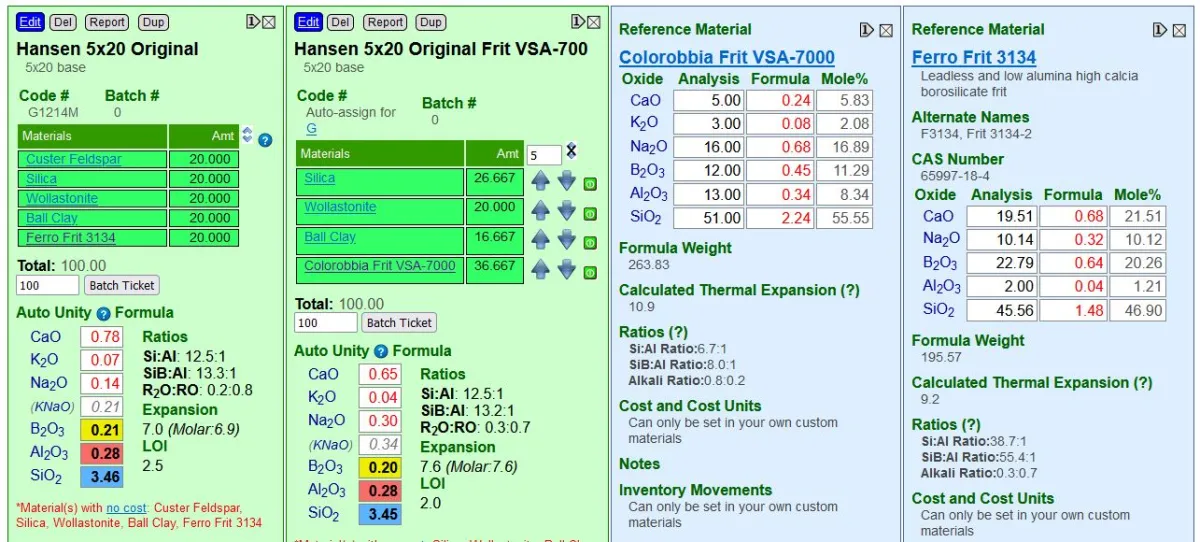Click the batch size field in Frit VSA-700 panel
This screenshot has width=1200, height=542.
click(x=326, y=323)
